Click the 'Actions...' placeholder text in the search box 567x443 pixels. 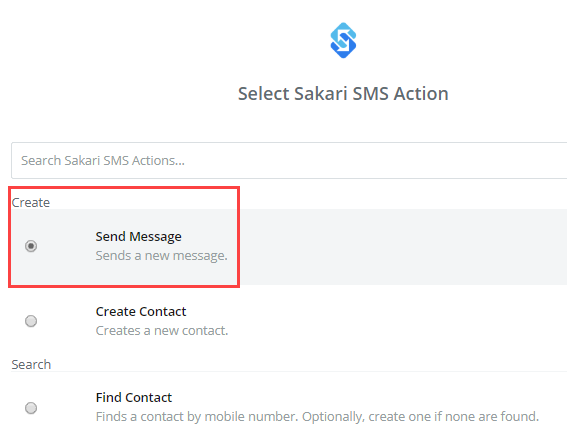[158, 160]
